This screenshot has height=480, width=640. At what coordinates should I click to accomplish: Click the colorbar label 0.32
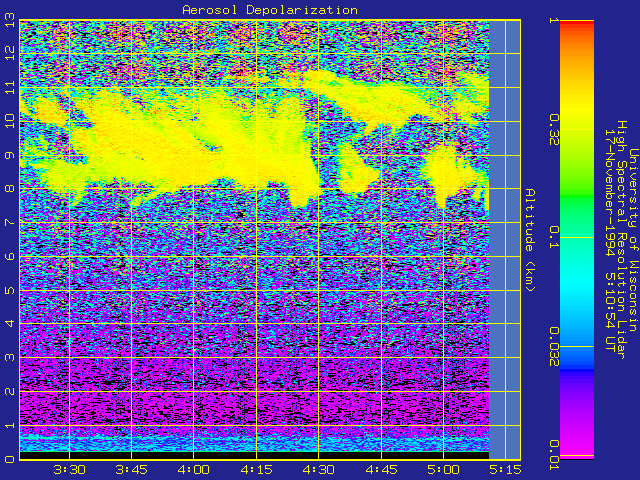coord(554,130)
